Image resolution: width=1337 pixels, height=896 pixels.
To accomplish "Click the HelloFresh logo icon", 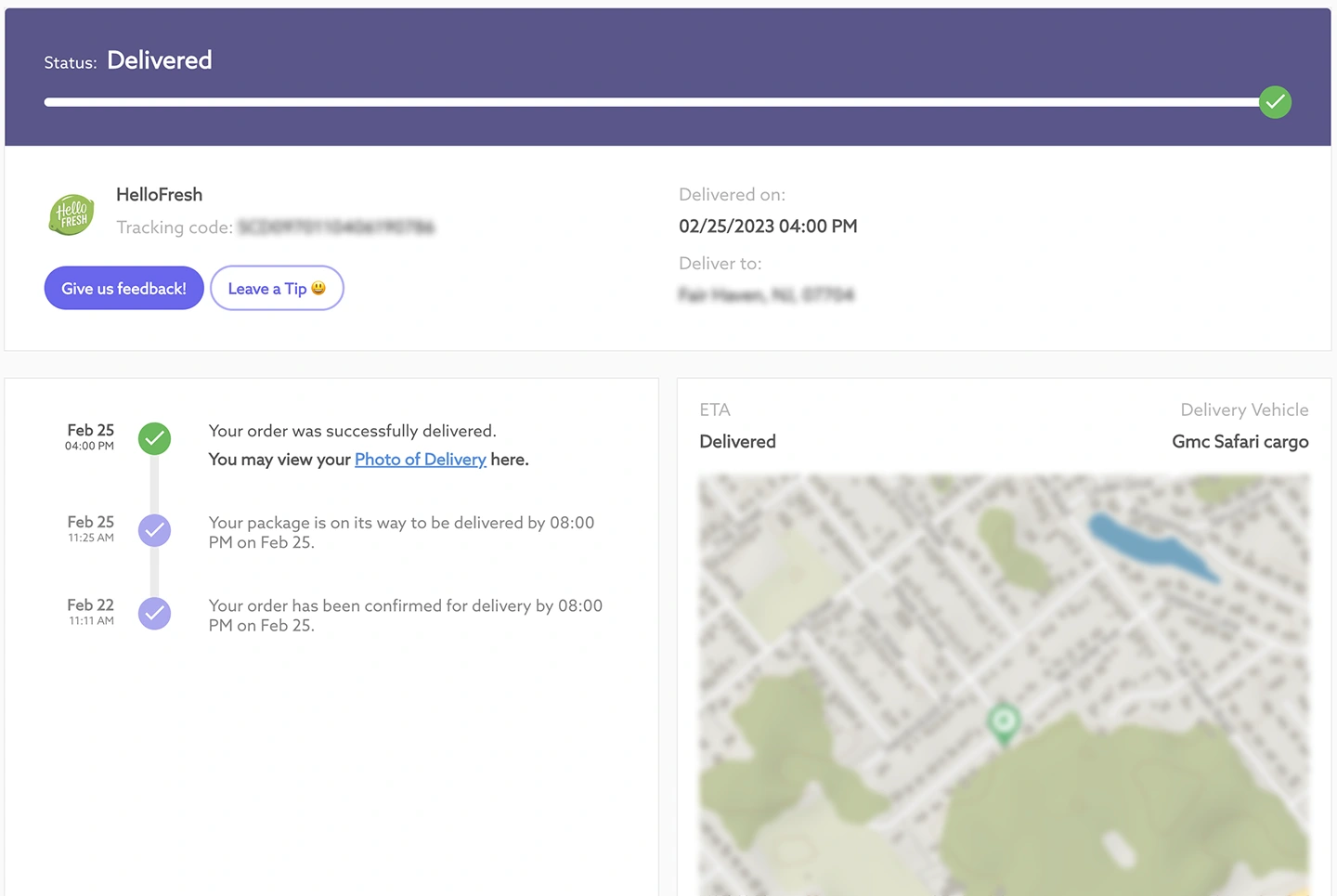I will [x=71, y=214].
